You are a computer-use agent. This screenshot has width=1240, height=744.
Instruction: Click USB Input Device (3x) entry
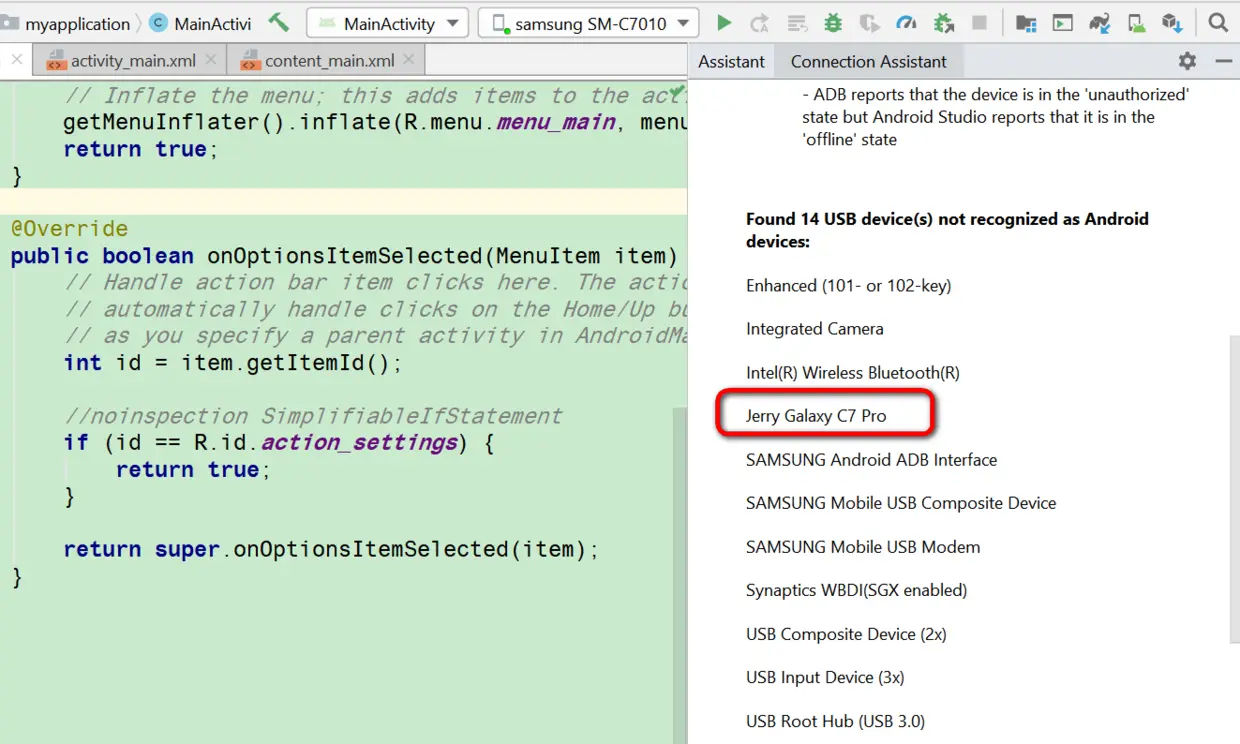[825, 677]
